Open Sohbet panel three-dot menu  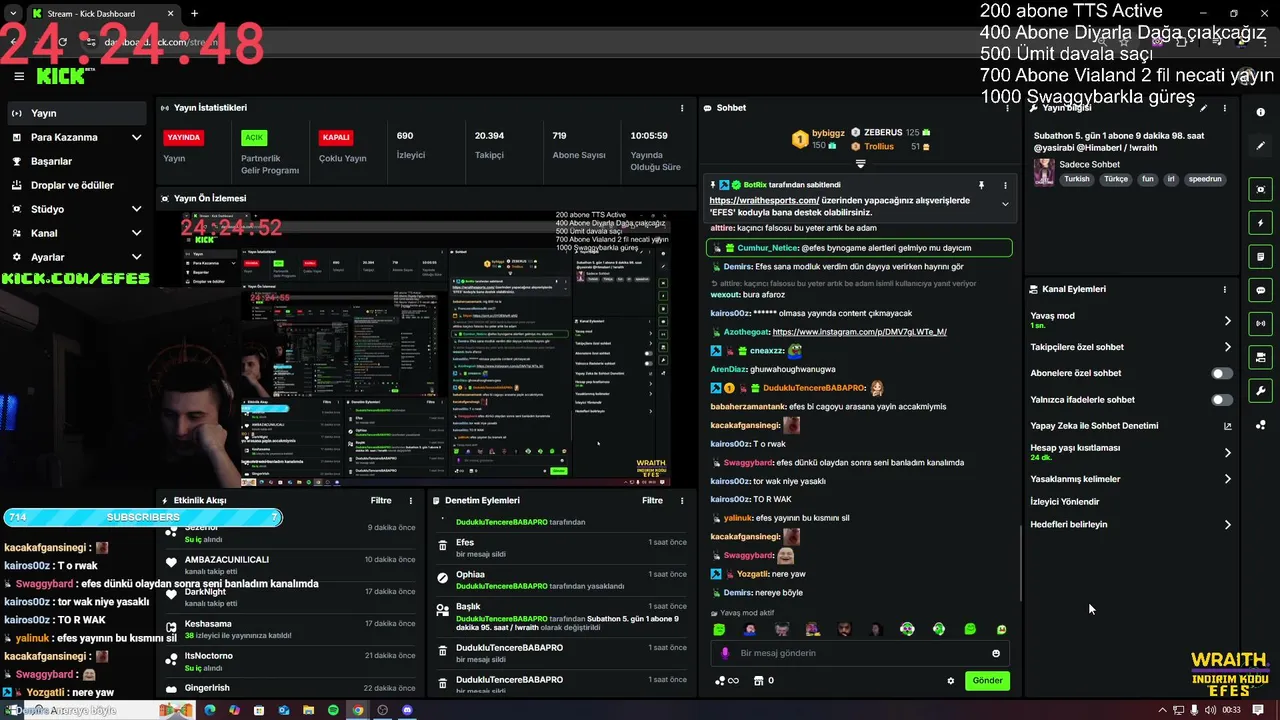coord(1005,108)
